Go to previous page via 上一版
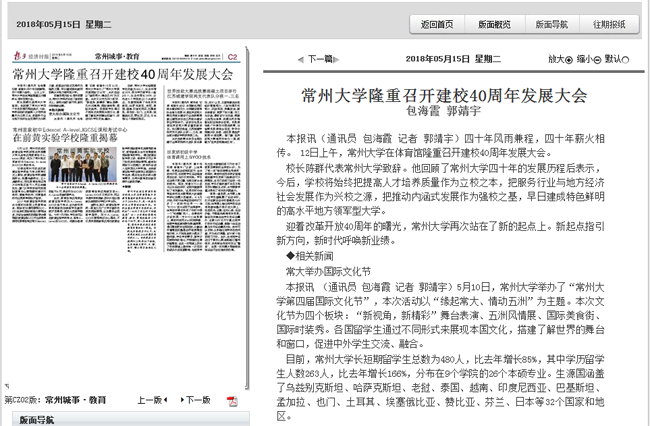 tap(150, 400)
